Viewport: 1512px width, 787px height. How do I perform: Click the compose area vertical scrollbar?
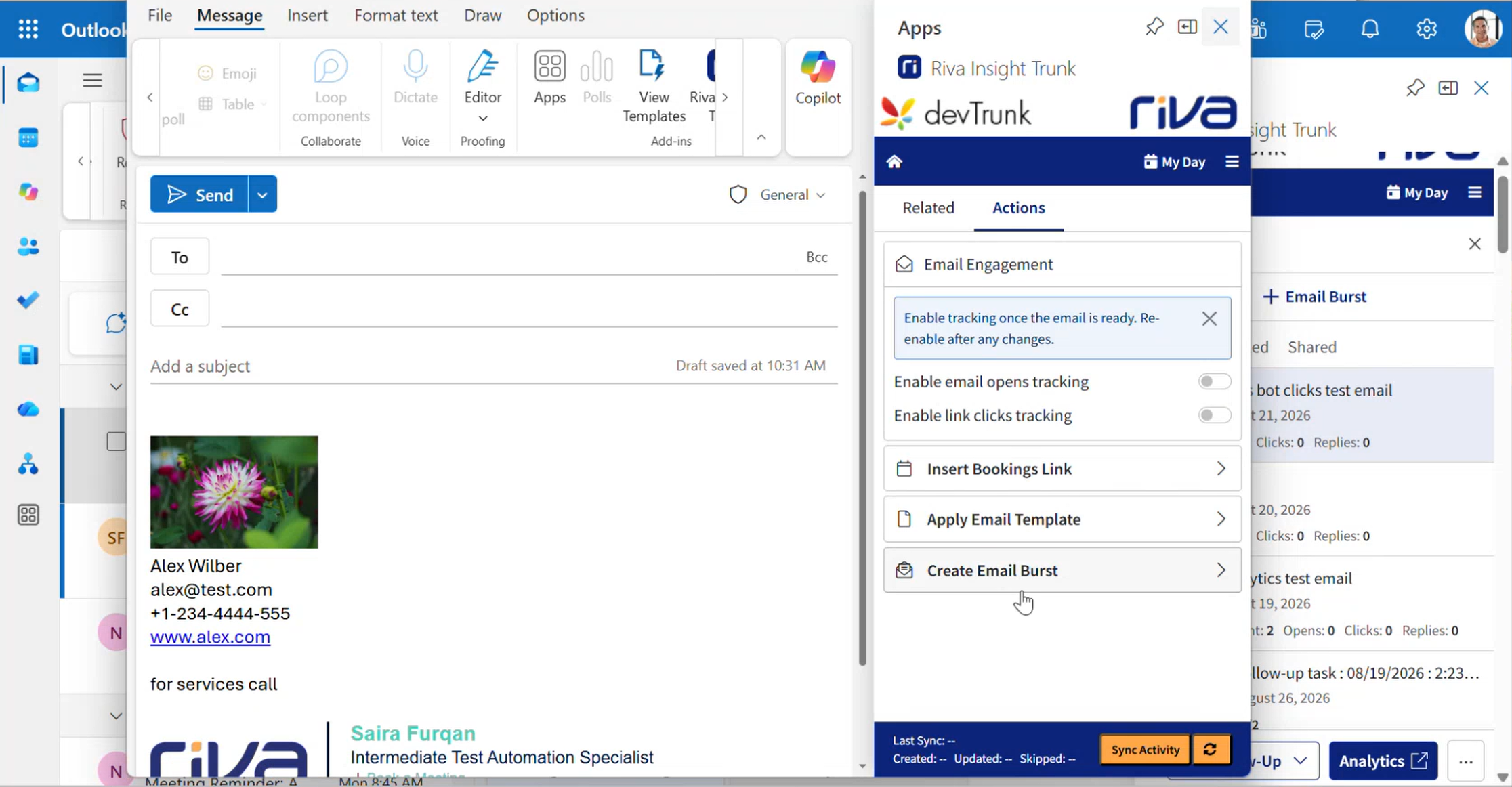pos(862,427)
